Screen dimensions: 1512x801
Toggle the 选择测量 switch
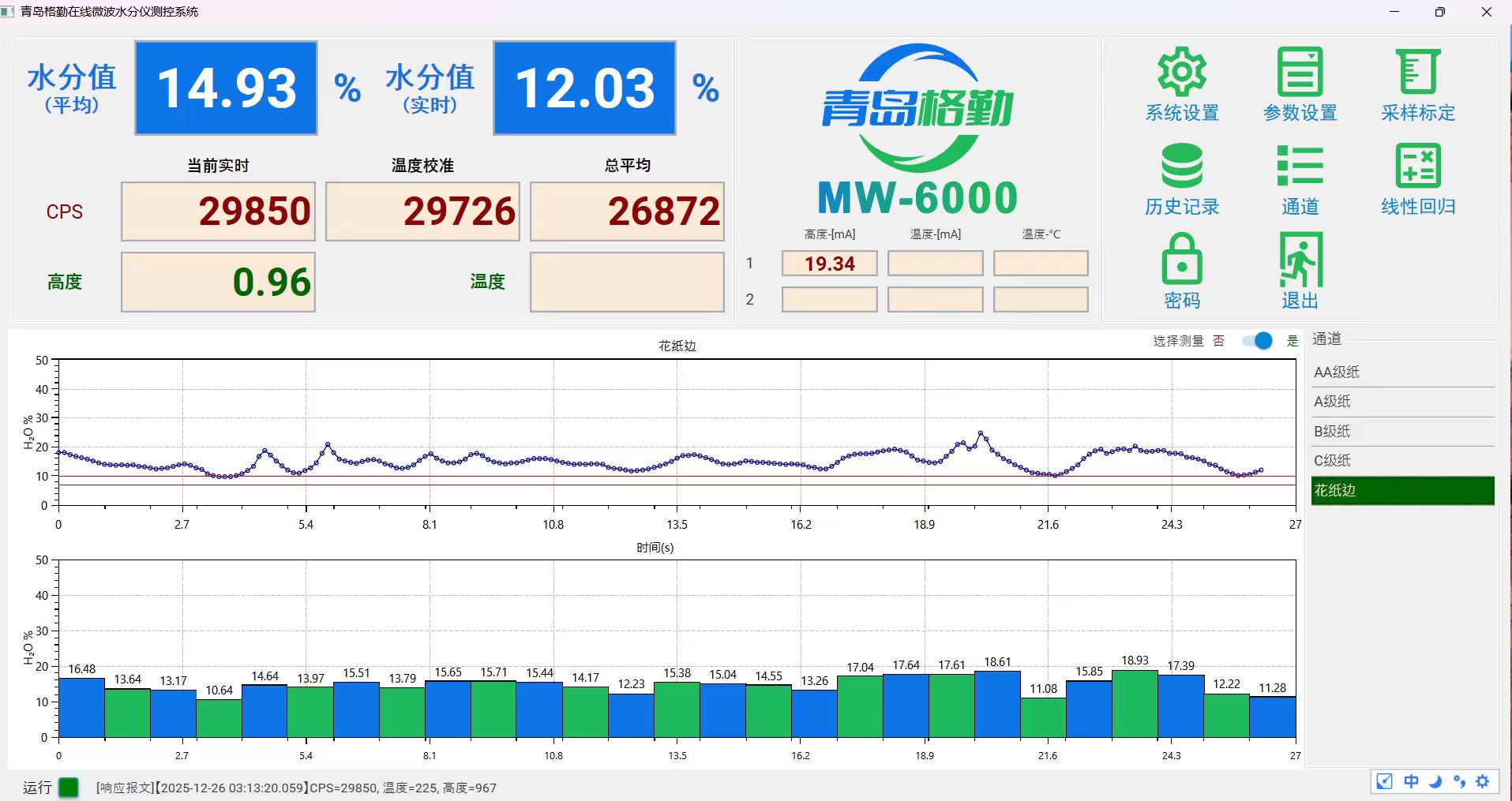tap(1257, 341)
